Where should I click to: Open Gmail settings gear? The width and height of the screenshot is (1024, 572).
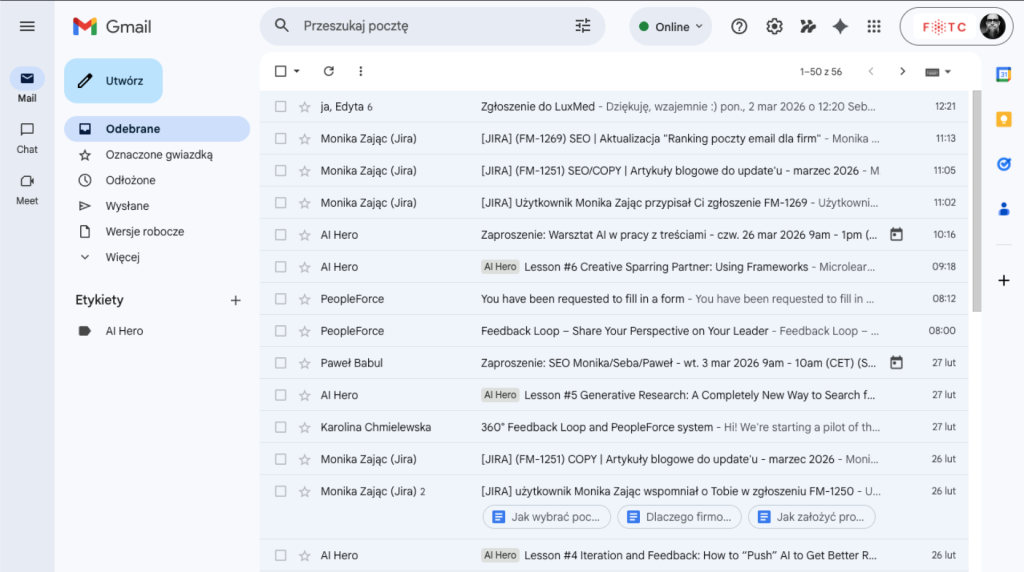click(x=774, y=27)
